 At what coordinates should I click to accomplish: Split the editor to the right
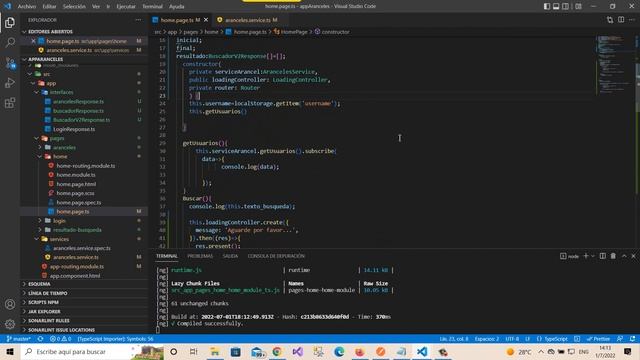621,20
